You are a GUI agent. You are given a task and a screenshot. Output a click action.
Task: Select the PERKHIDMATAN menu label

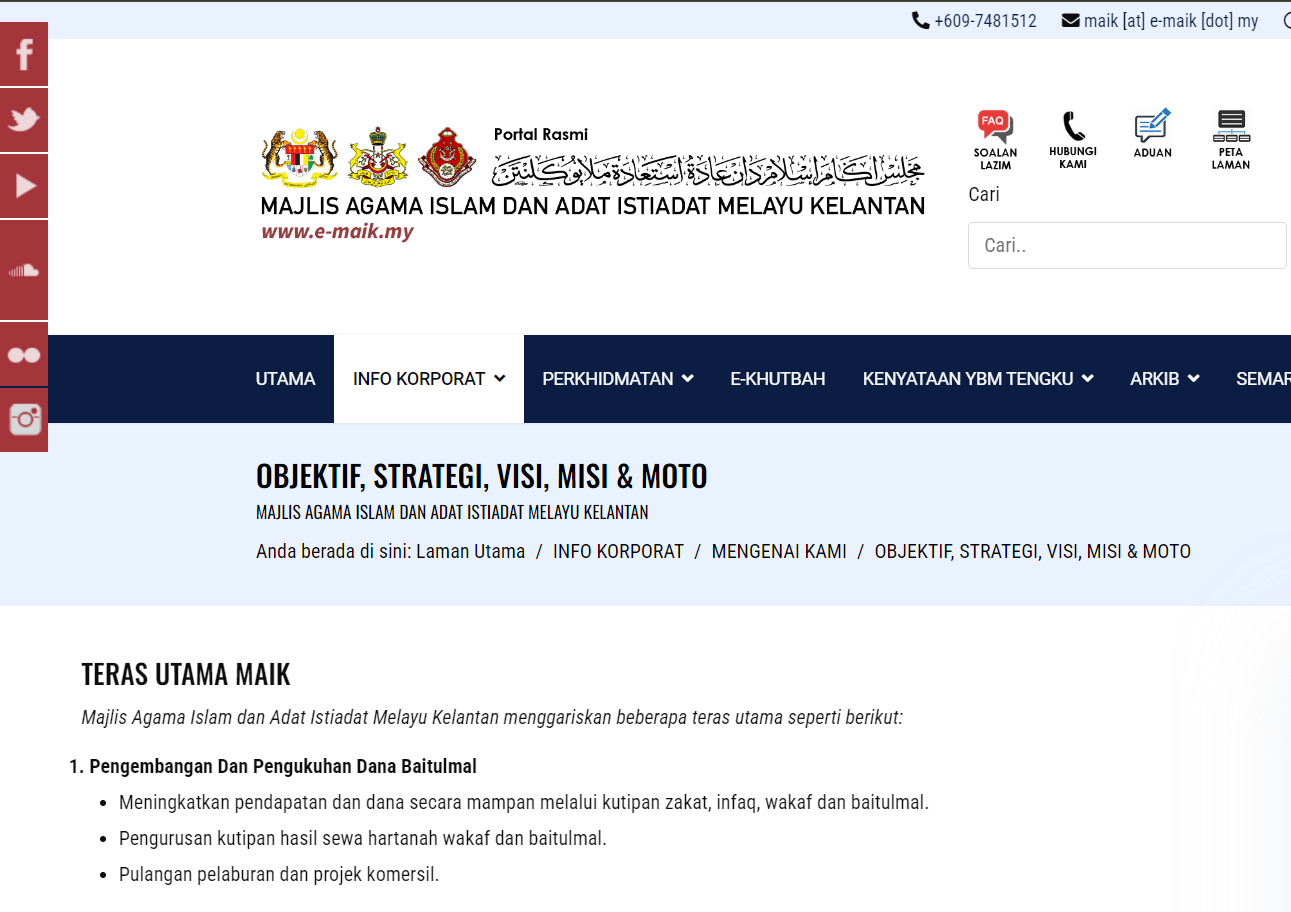608,379
